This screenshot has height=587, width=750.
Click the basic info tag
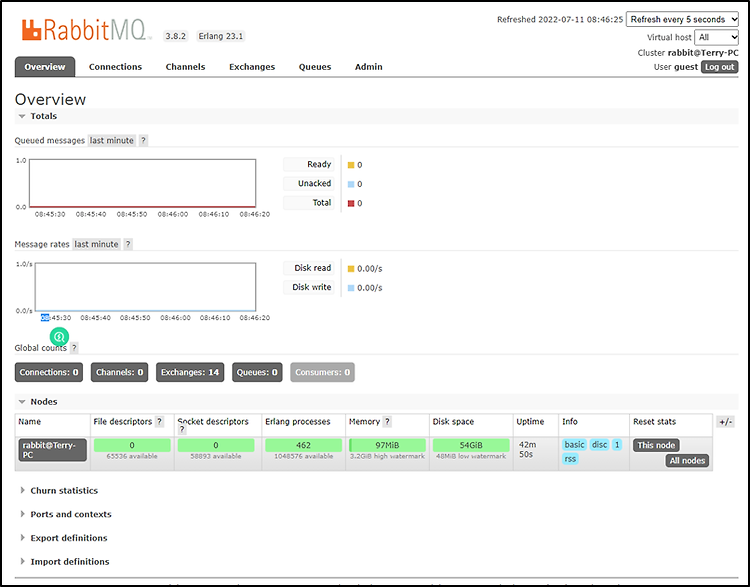(574, 445)
